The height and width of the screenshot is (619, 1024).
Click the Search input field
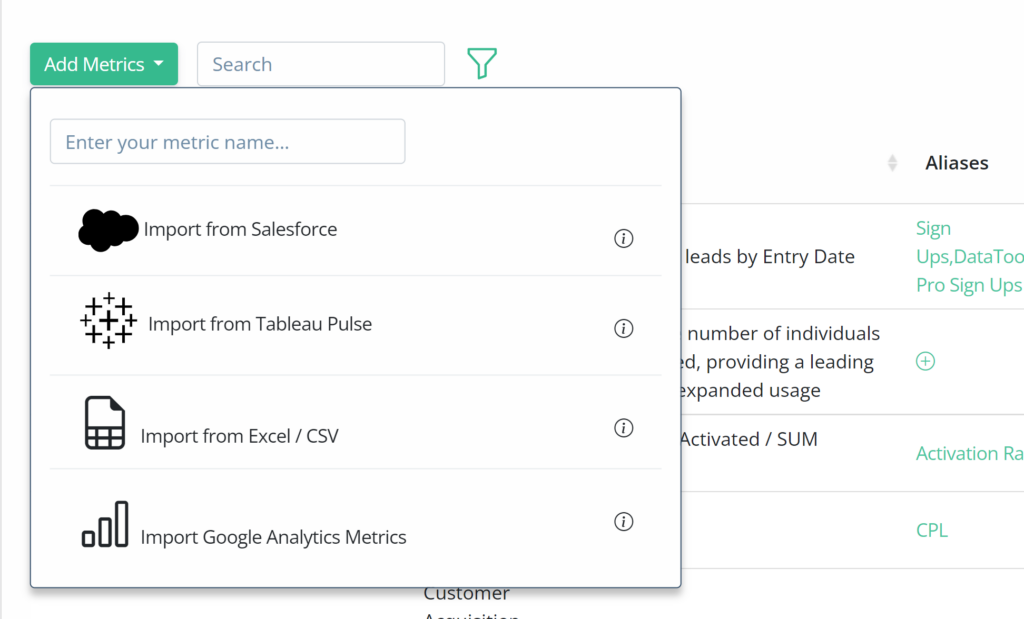[x=321, y=64]
